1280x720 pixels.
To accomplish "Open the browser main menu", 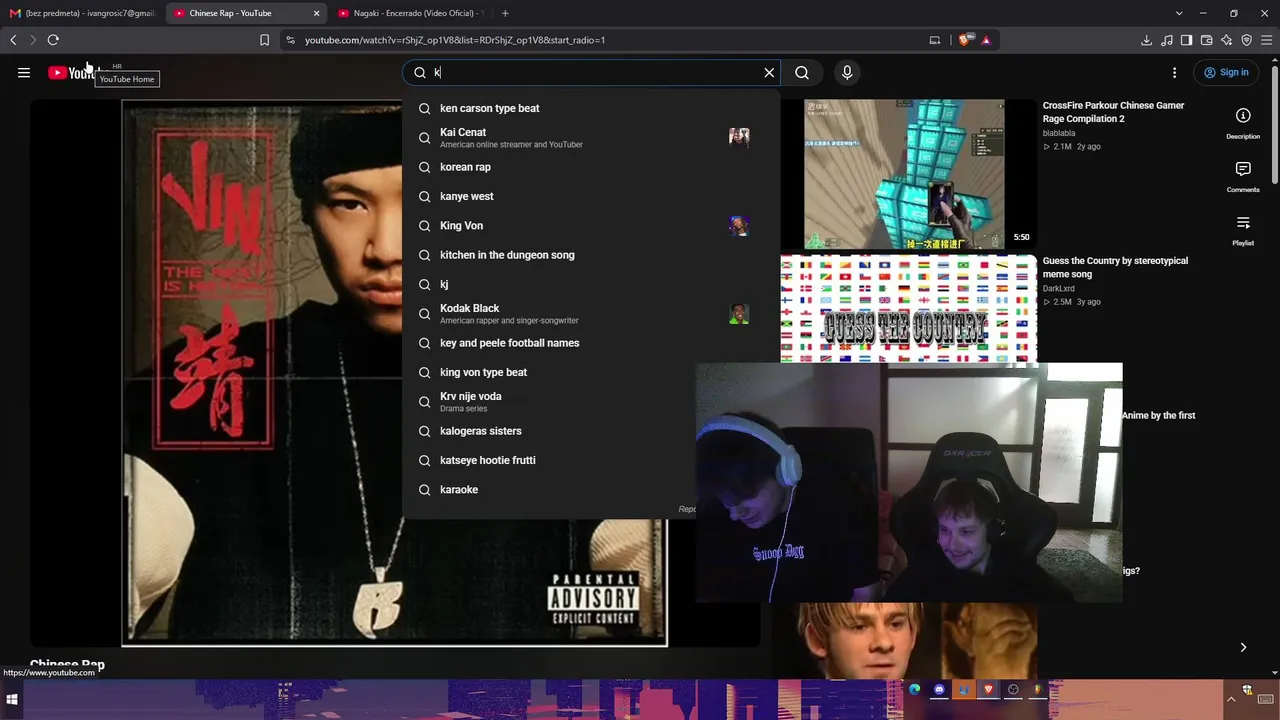I will [1267, 40].
